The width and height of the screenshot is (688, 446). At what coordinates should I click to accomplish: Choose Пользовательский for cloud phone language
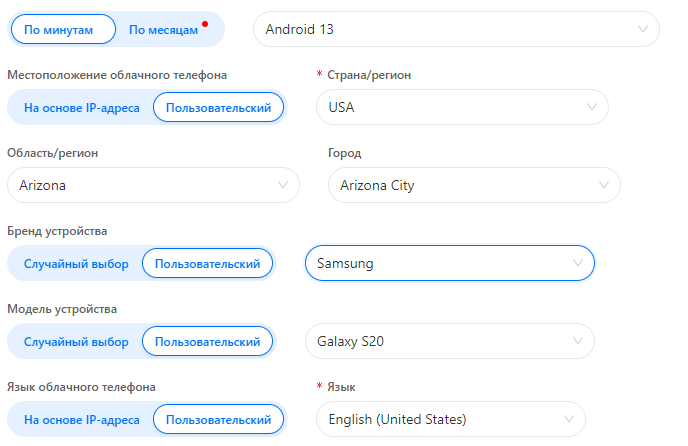coord(219,420)
